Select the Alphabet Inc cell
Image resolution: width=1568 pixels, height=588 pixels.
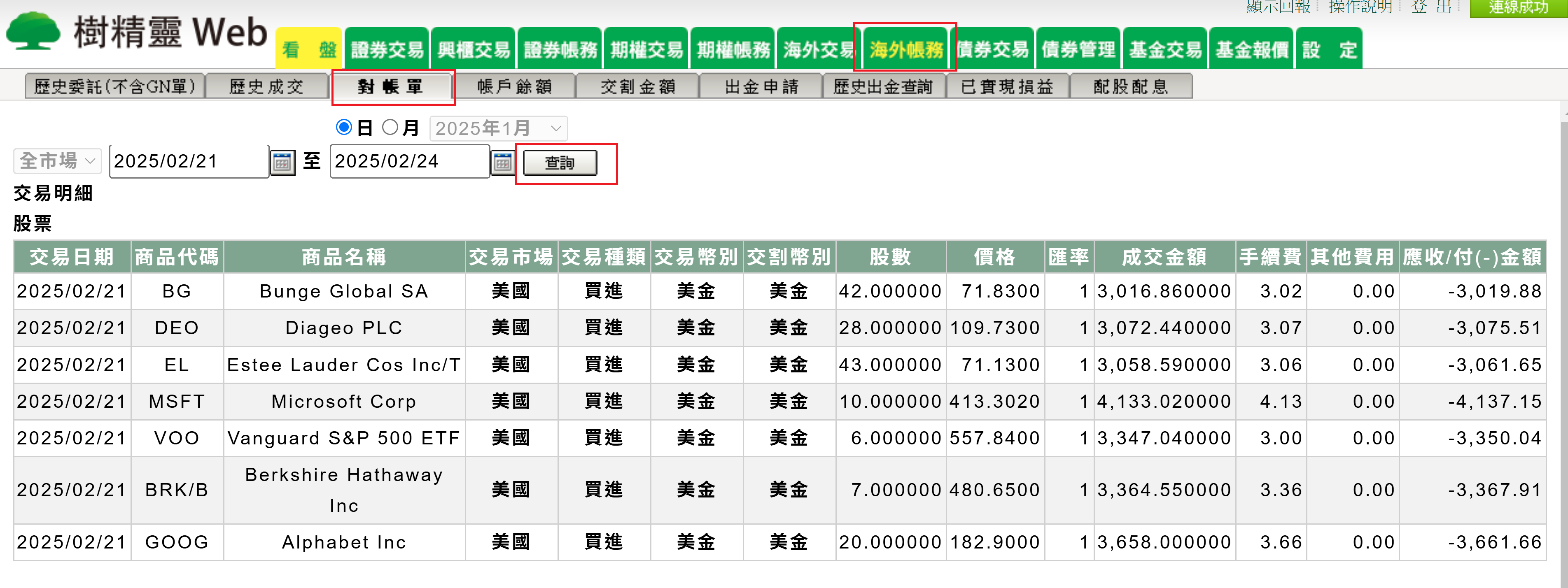(x=345, y=542)
